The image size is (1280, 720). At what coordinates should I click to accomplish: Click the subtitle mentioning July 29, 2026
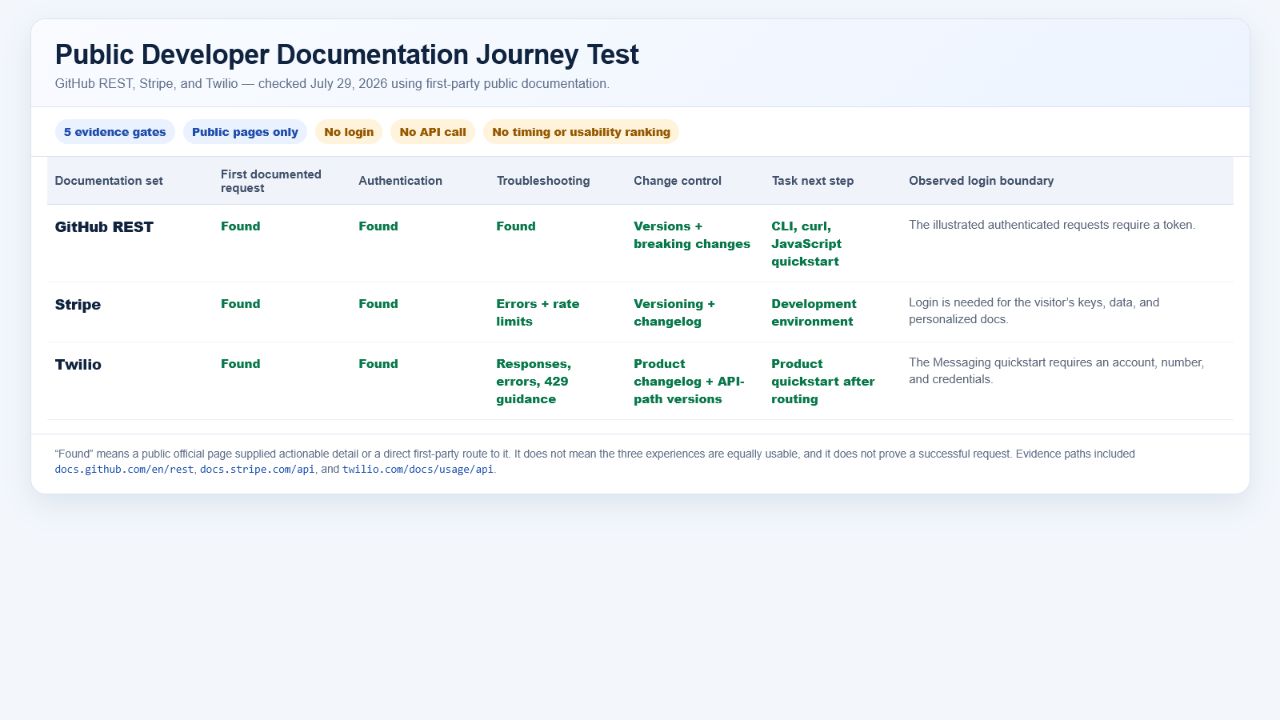(x=332, y=84)
